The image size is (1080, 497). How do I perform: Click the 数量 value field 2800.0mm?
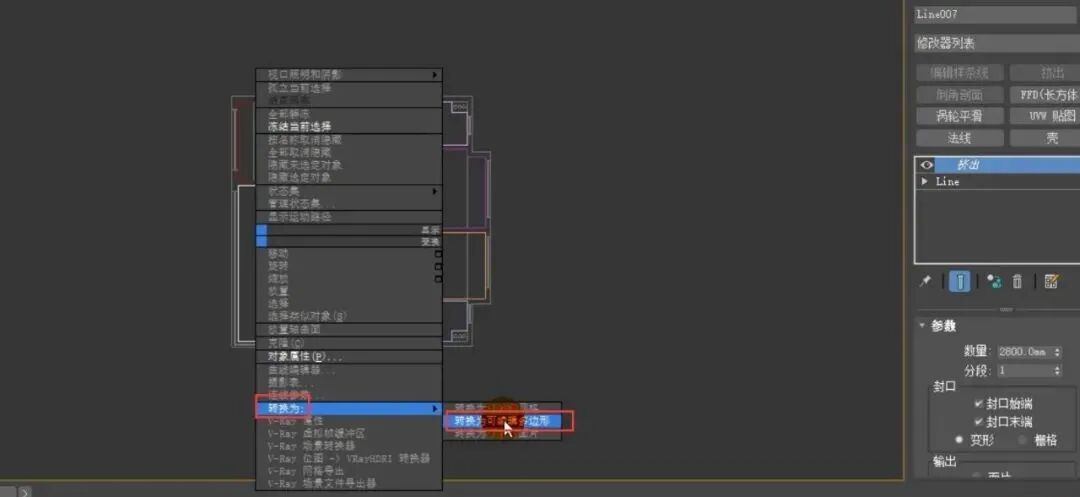1025,352
